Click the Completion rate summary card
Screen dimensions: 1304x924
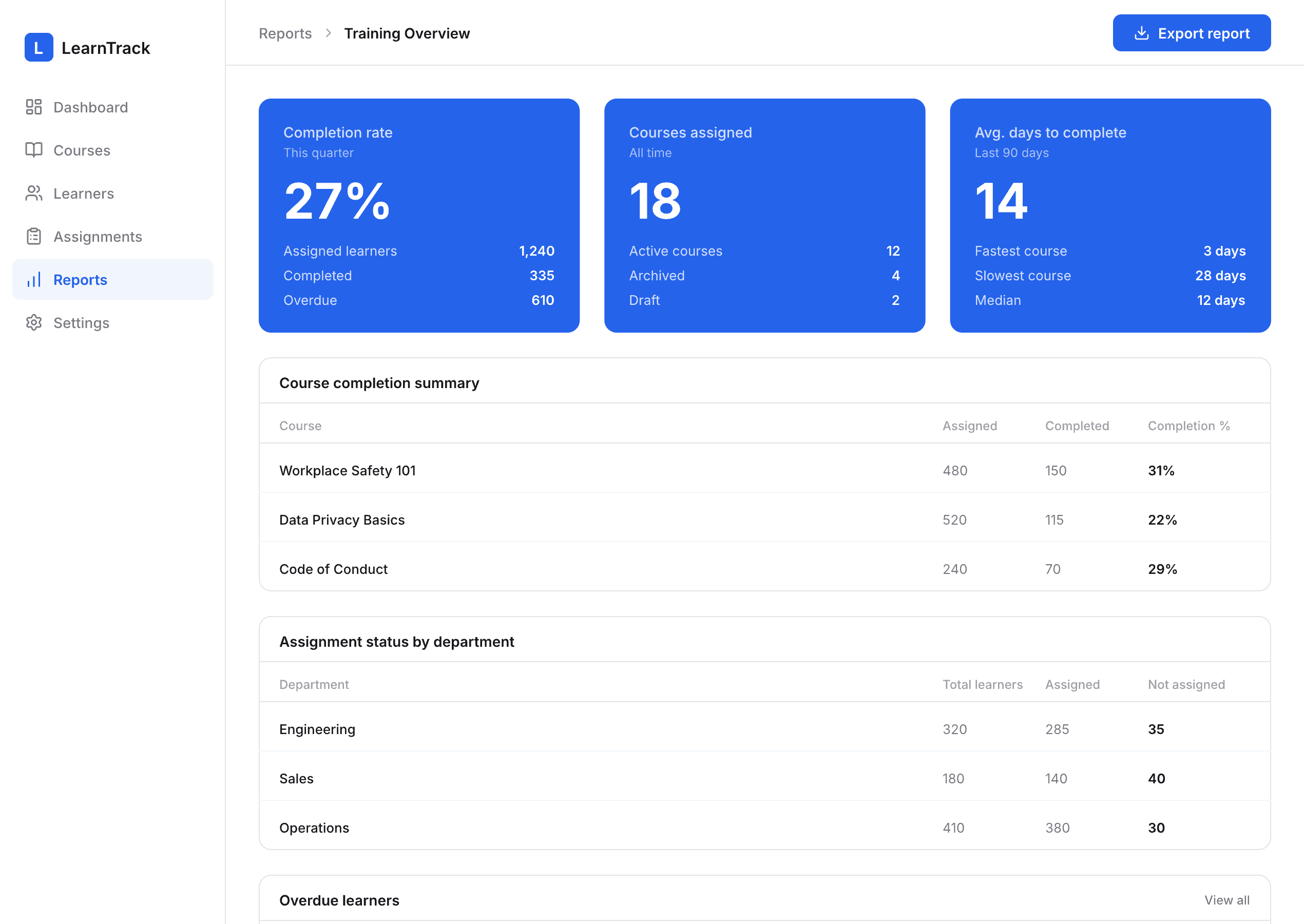[x=419, y=215]
